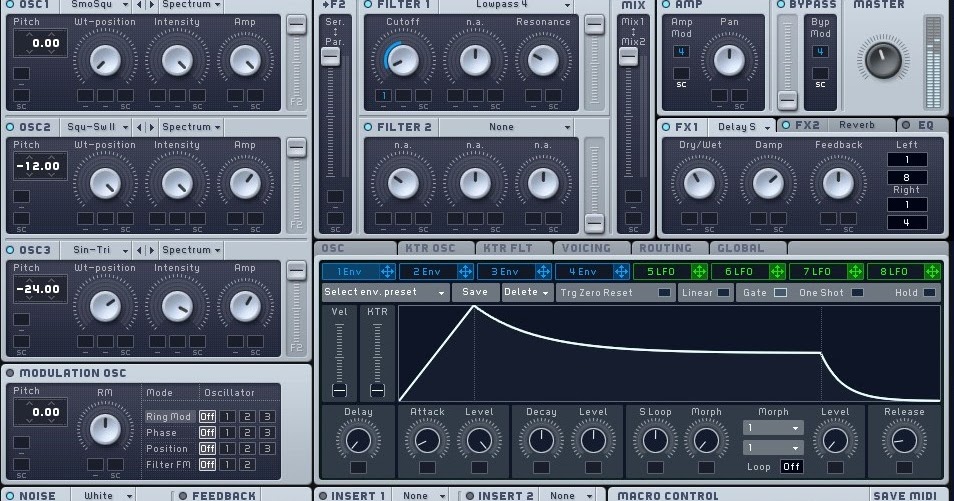Select next wavetable arrow for OSC2

[152, 127]
